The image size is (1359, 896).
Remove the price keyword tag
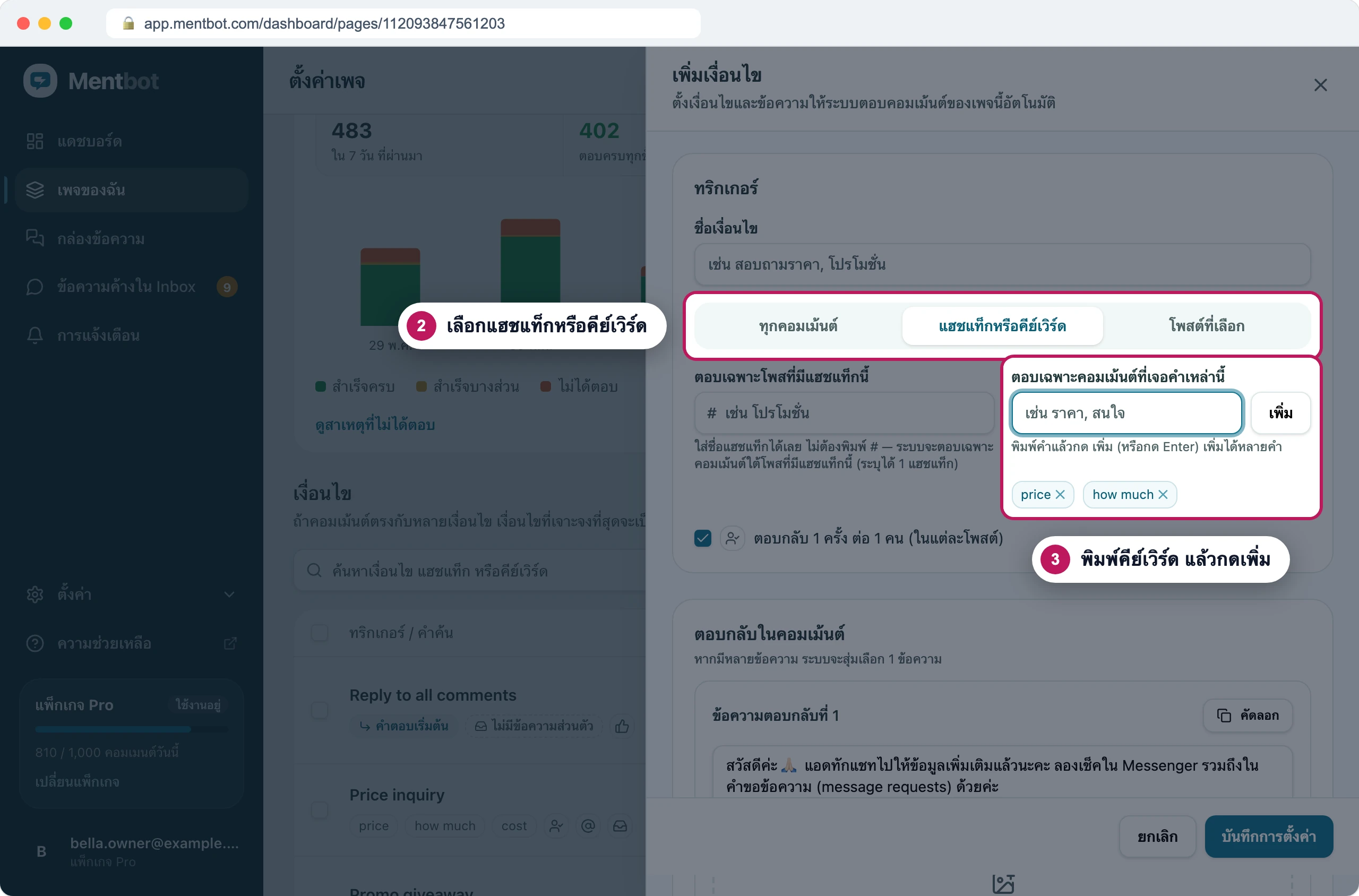(1060, 494)
